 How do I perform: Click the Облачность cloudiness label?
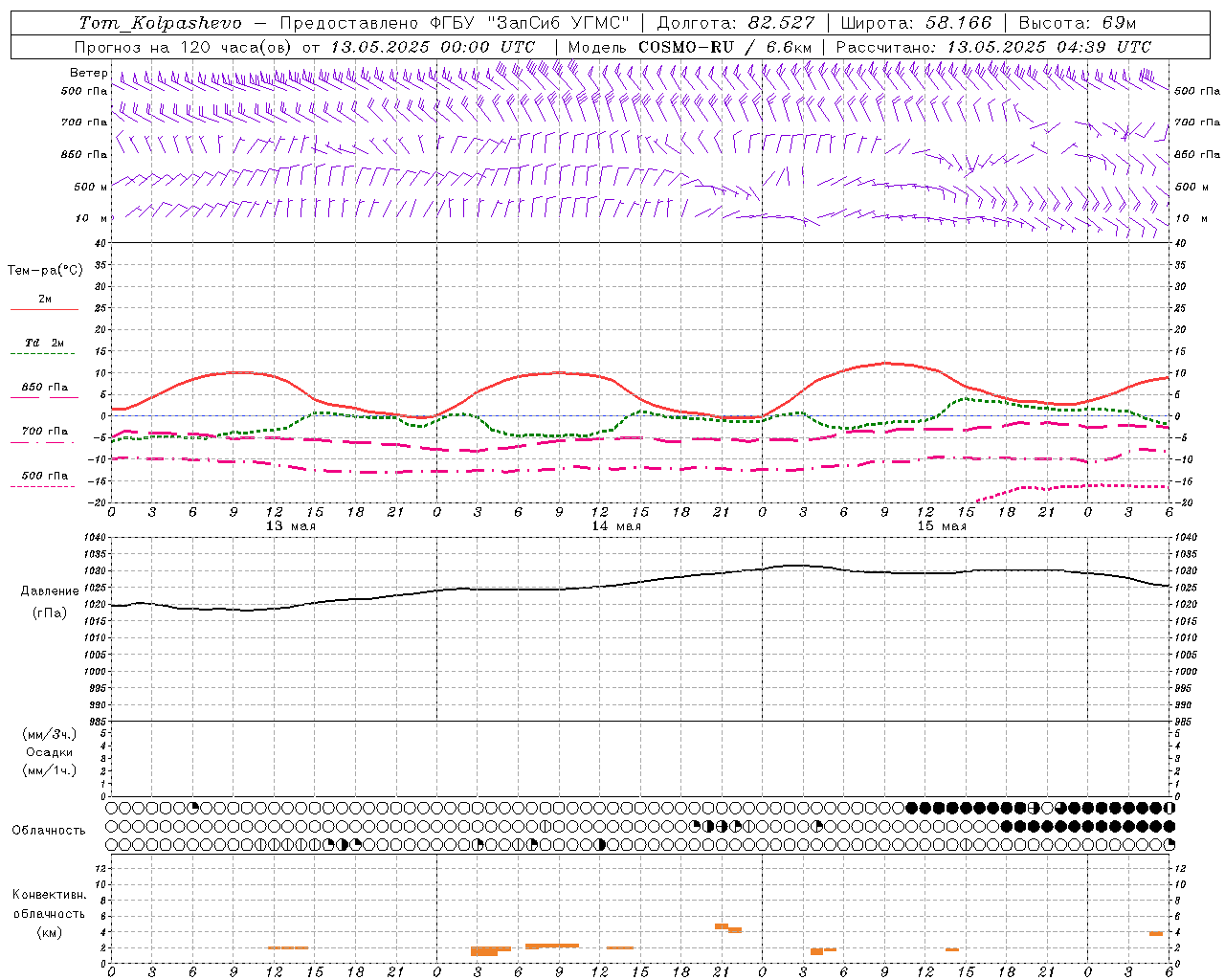pos(49,831)
